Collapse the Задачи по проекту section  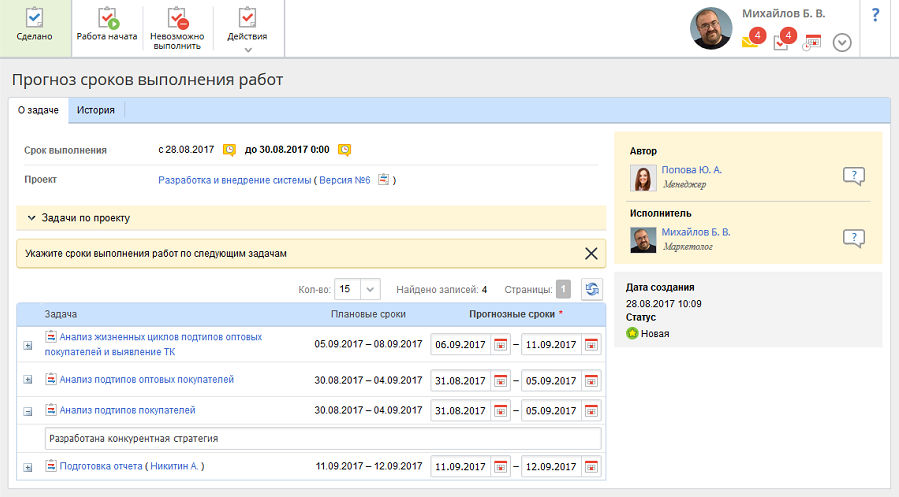[32, 217]
